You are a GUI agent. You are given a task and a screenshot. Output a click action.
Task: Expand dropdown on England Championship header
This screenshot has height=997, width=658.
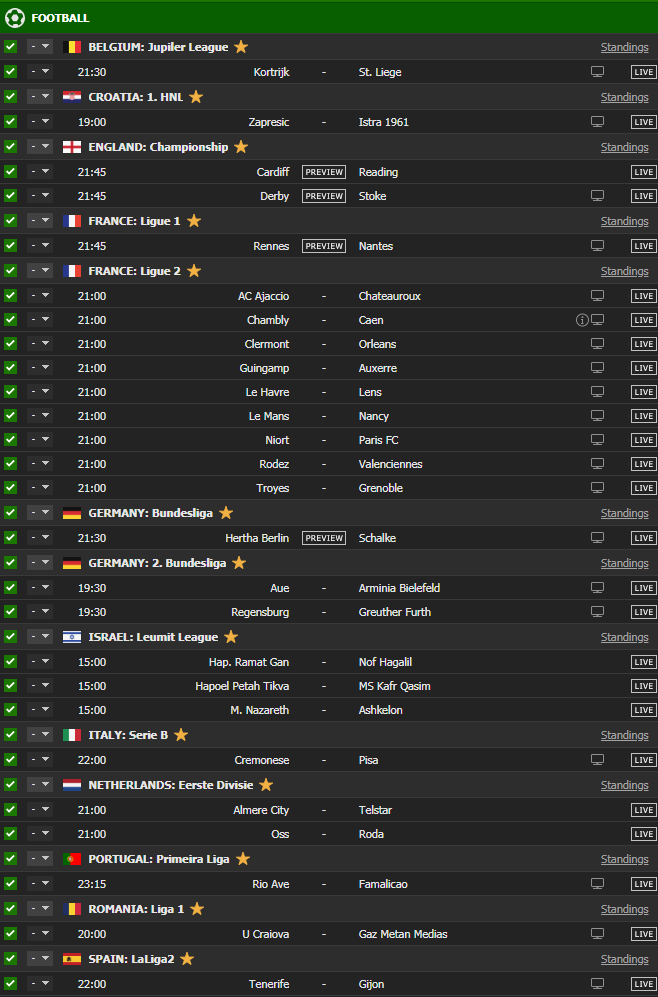39,147
